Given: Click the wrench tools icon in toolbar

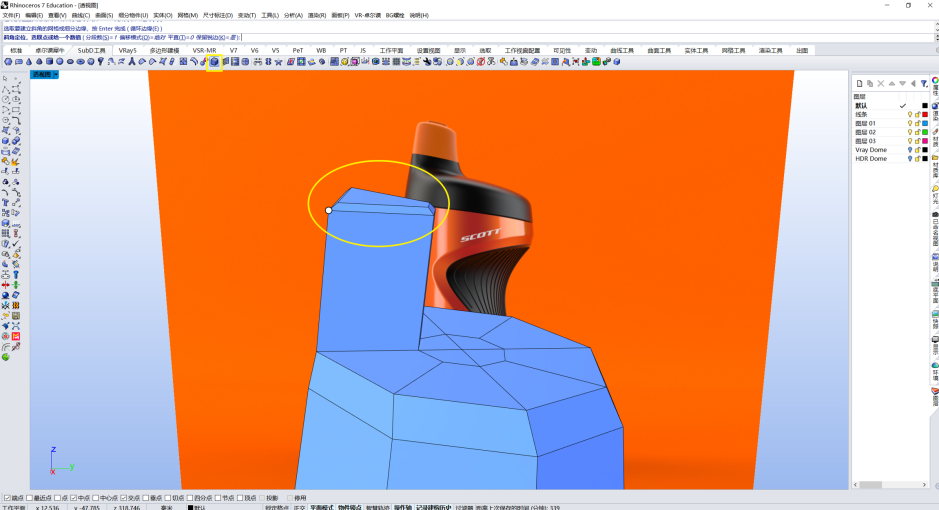Looking at the screenshot, I should 427,62.
